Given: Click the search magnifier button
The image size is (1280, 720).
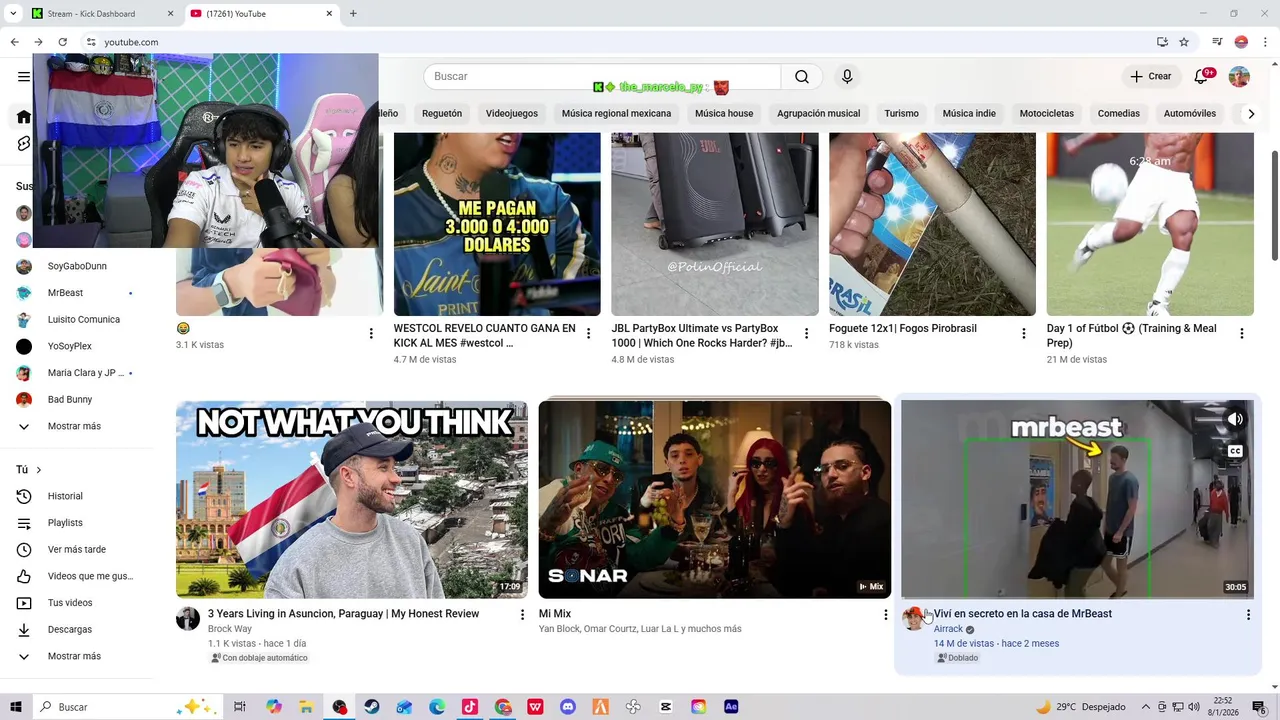Looking at the screenshot, I should [802, 77].
